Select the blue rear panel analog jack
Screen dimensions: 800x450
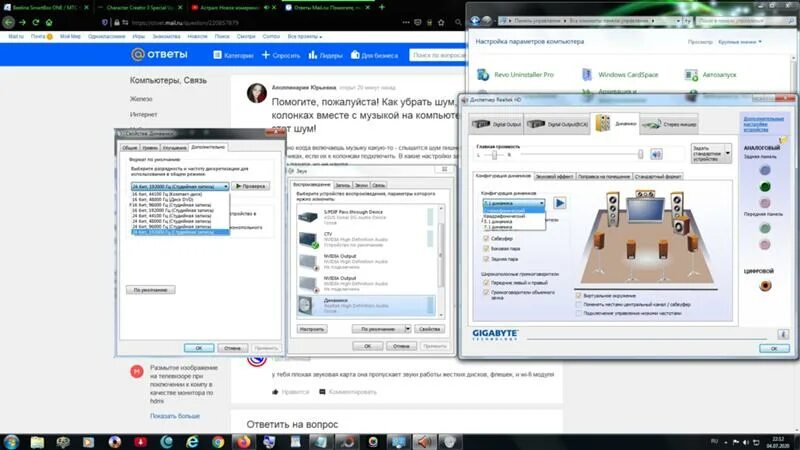click(765, 170)
